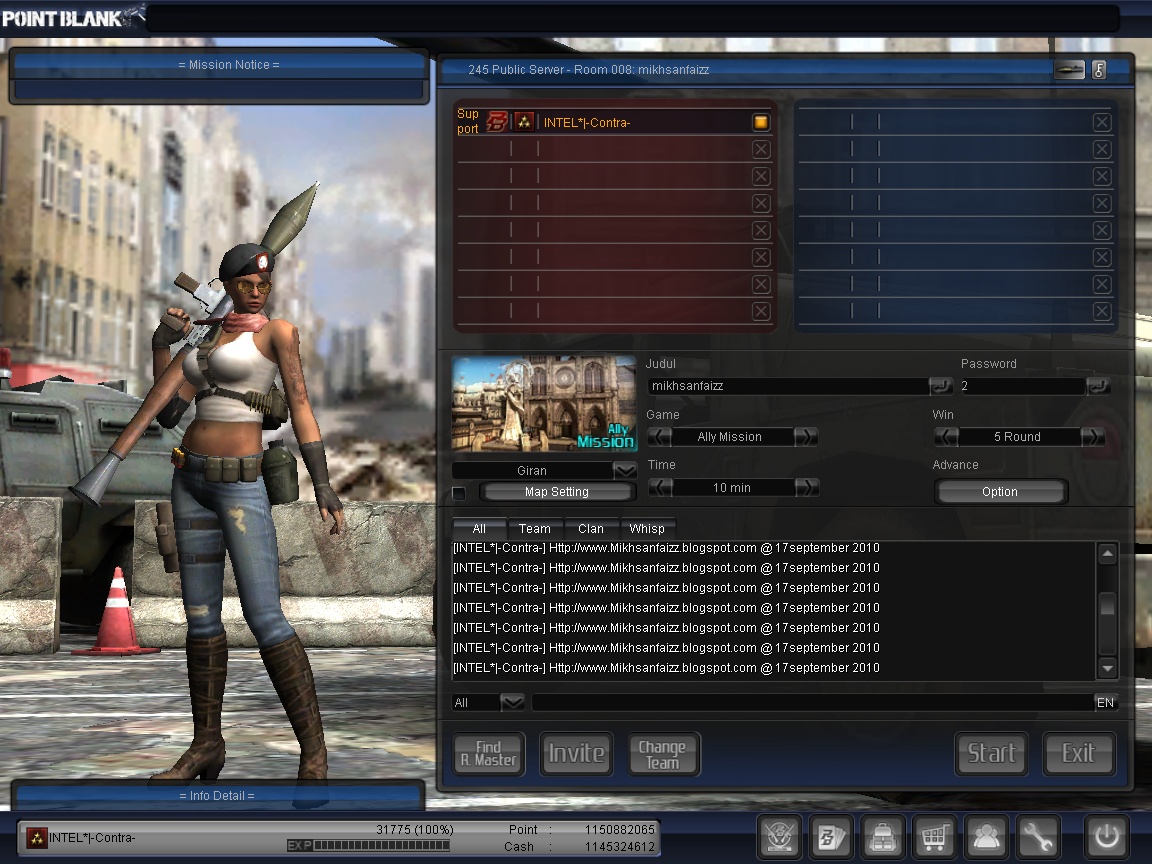Click the Judul room title field
This screenshot has width=1152, height=864.
(x=788, y=386)
